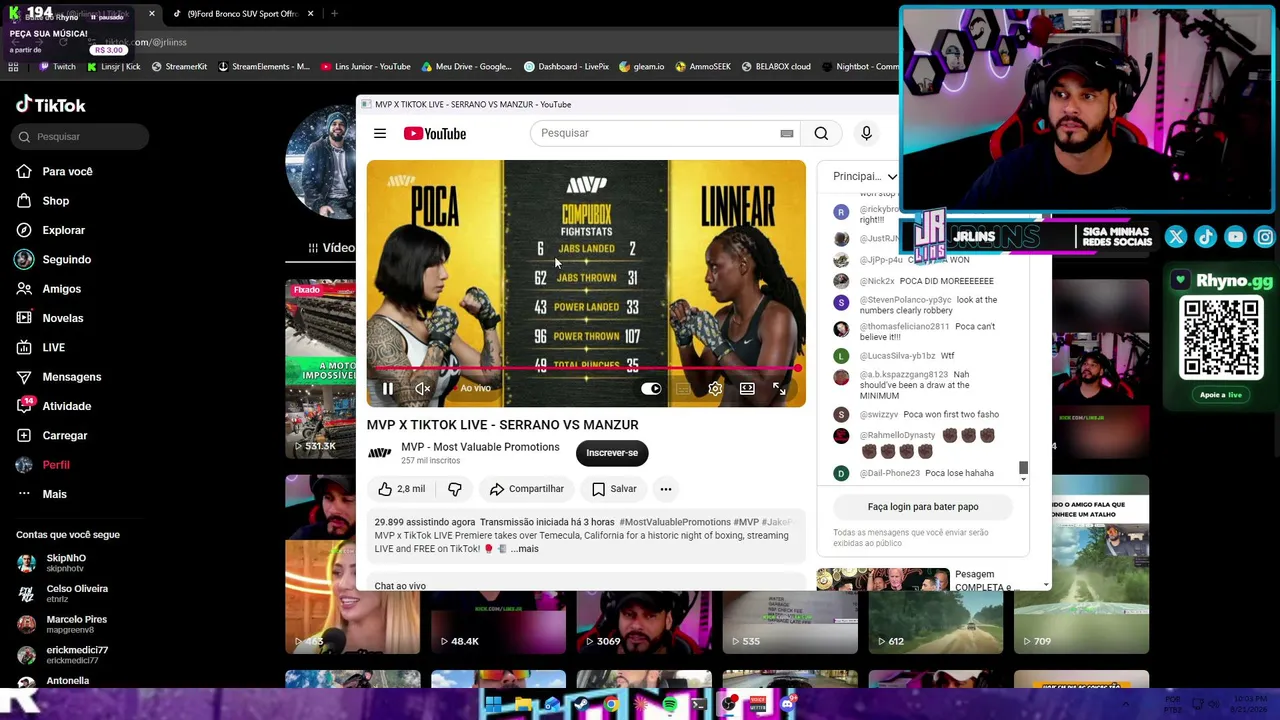Image resolution: width=1280 pixels, height=720 pixels.
Task: Go to TikTok Explorar page
Action: pyautogui.click(x=63, y=230)
